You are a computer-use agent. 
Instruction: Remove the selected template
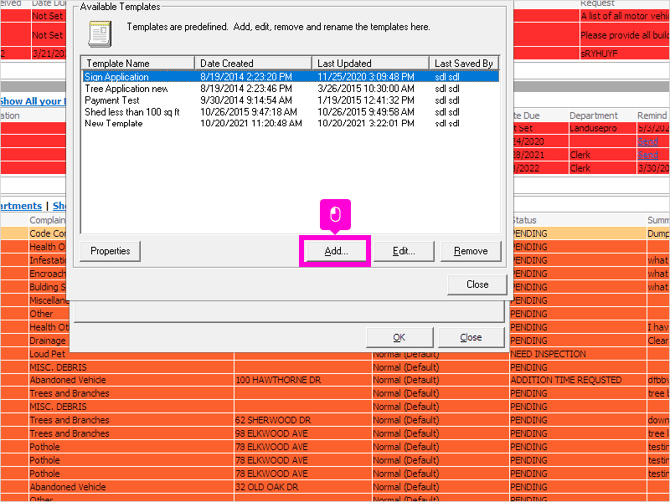[x=470, y=251]
